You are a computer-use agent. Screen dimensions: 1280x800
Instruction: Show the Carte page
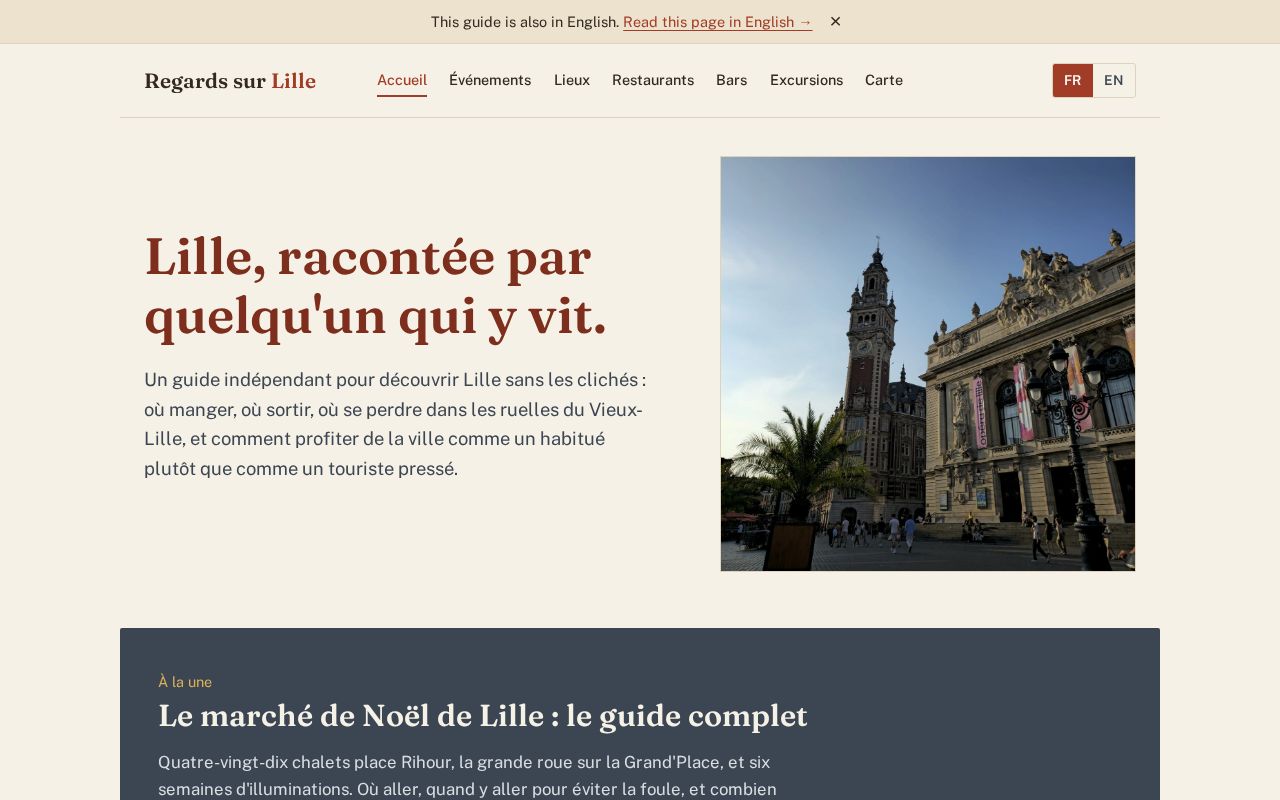(x=884, y=80)
